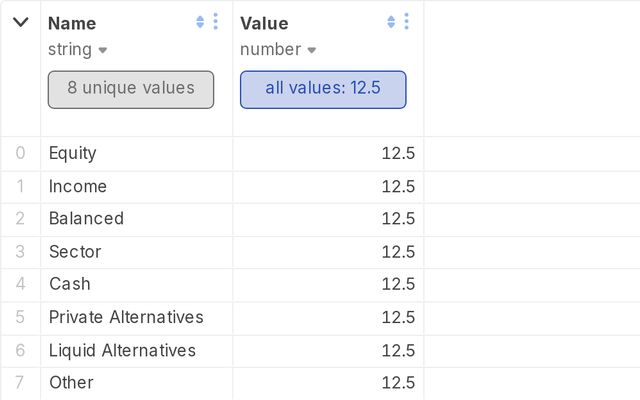This screenshot has height=400, width=640.
Task: Click row index 0 in the gutter
Action: tap(20, 153)
